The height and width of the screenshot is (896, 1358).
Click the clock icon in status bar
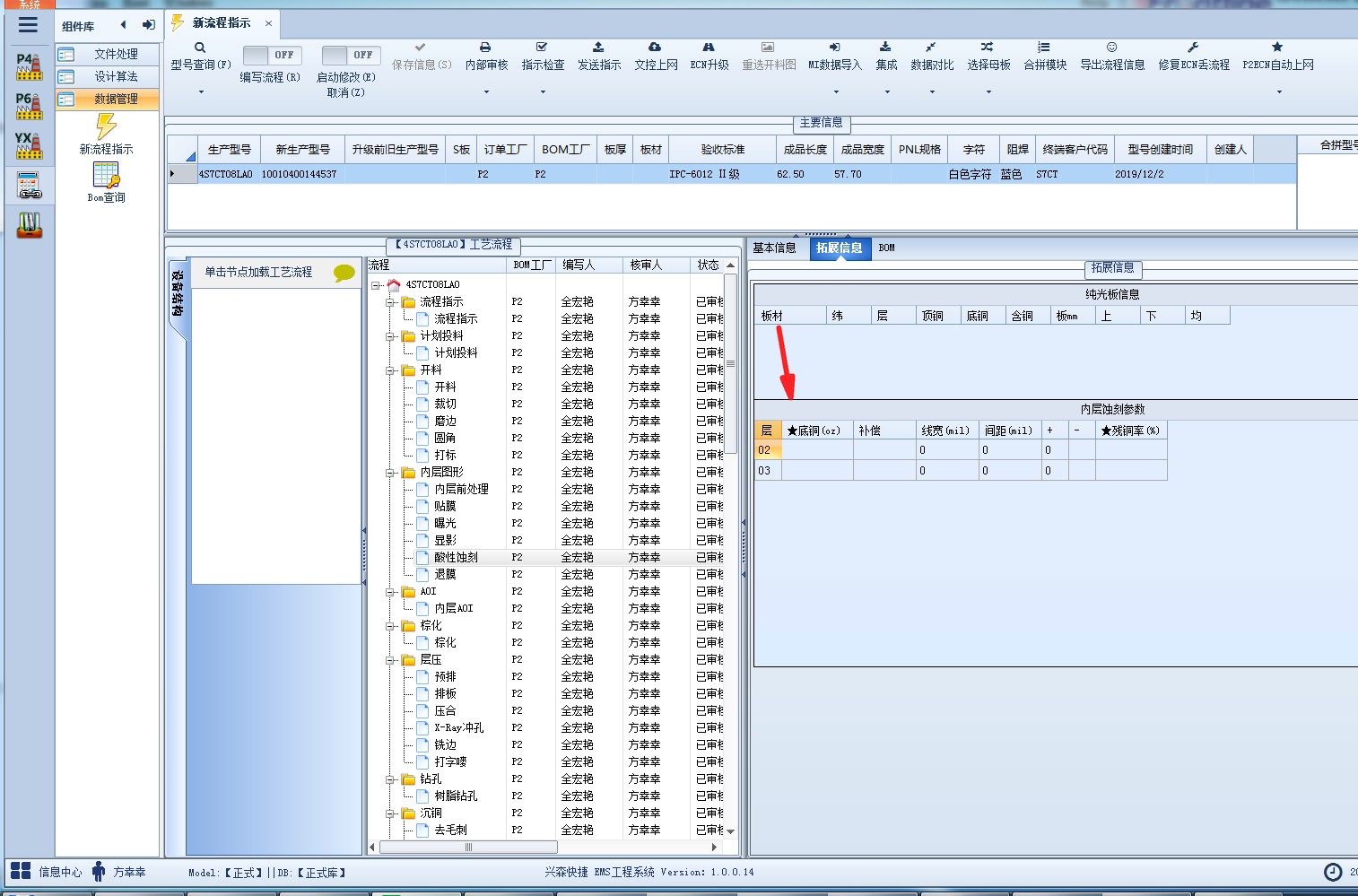[x=1333, y=872]
